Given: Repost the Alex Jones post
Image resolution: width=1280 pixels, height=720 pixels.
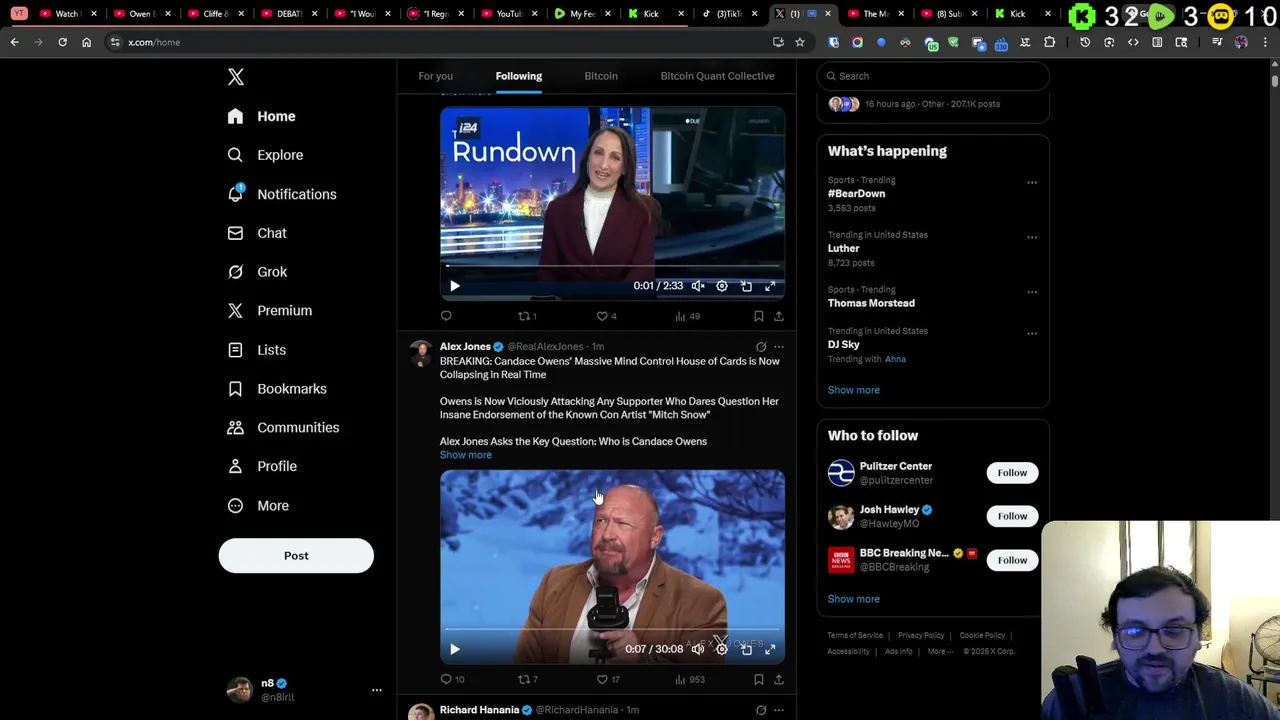Looking at the screenshot, I should point(528,679).
